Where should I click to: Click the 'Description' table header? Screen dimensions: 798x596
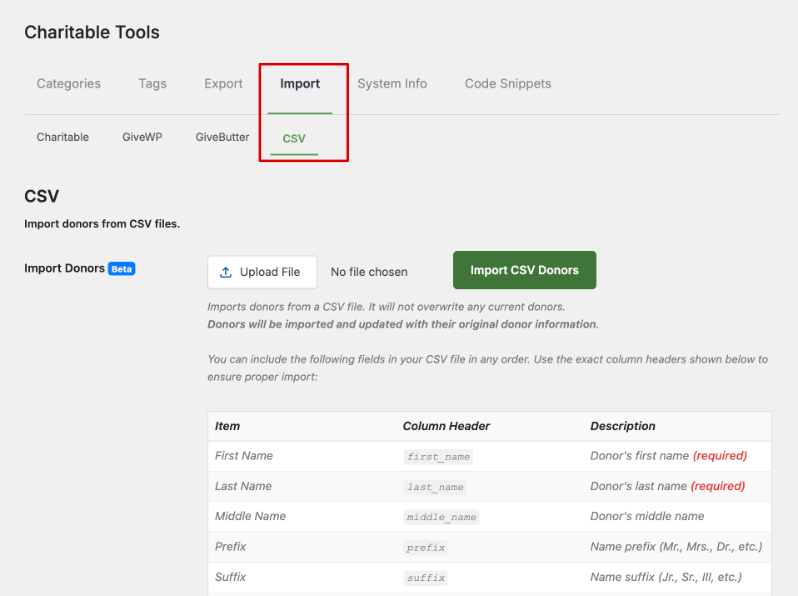622,426
